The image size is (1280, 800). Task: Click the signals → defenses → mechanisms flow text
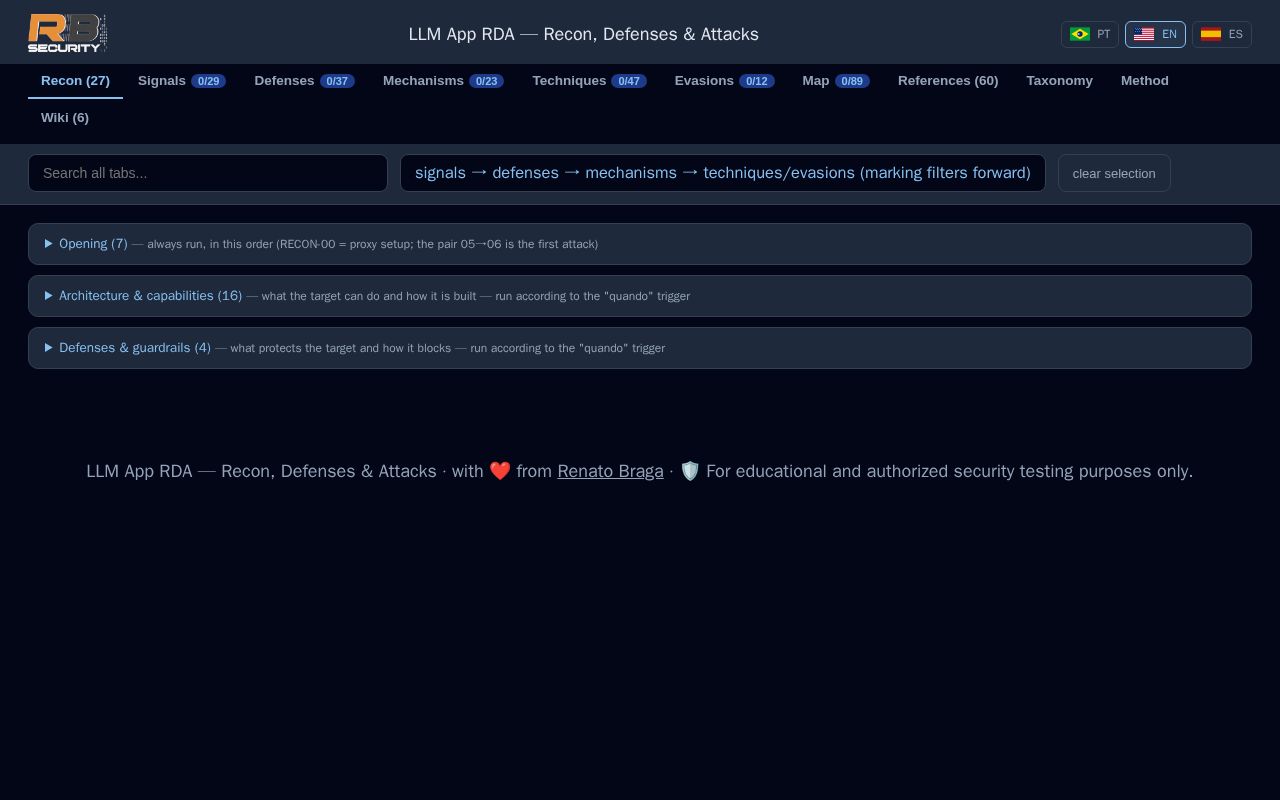723,173
